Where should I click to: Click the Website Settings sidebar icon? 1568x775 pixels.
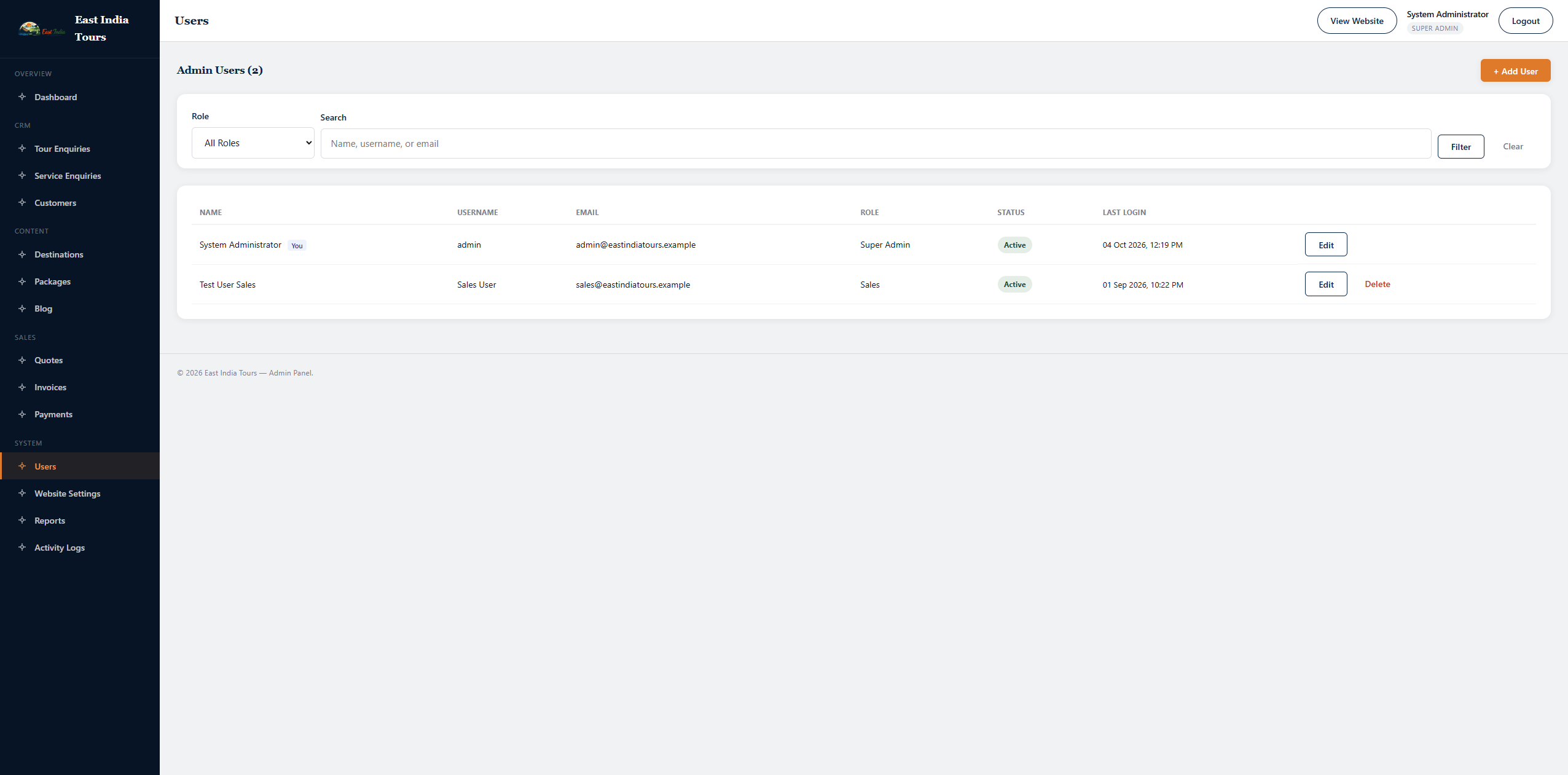pyautogui.click(x=22, y=494)
